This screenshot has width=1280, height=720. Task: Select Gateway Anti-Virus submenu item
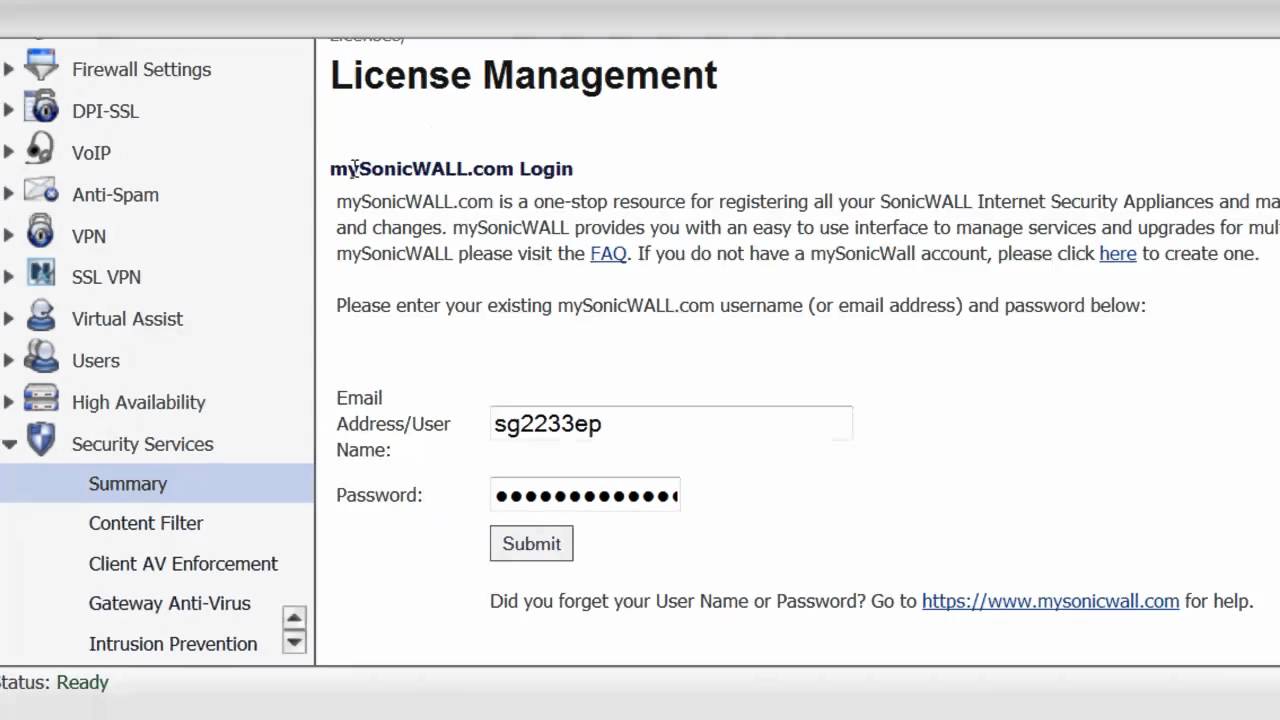170,603
